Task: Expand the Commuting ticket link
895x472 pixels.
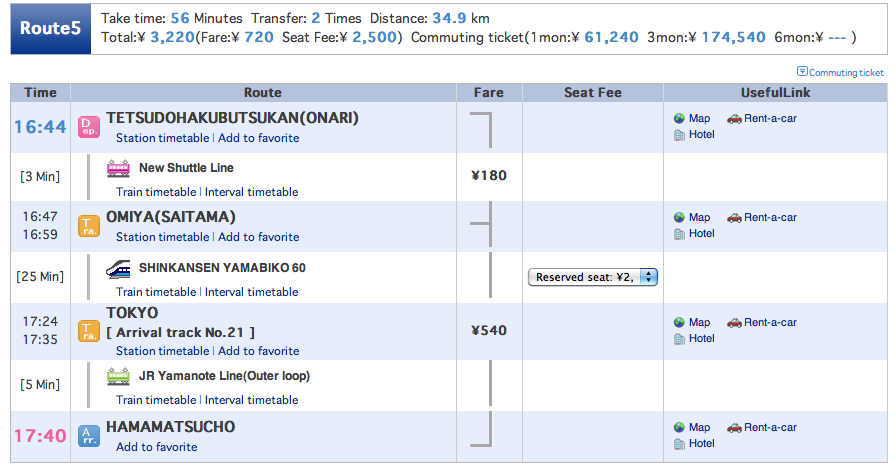Action: [840, 72]
